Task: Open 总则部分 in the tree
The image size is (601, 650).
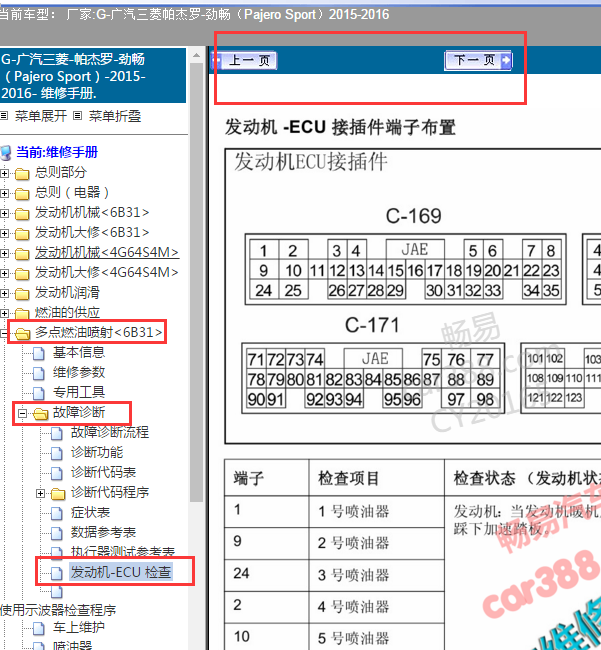Action: coord(61,172)
